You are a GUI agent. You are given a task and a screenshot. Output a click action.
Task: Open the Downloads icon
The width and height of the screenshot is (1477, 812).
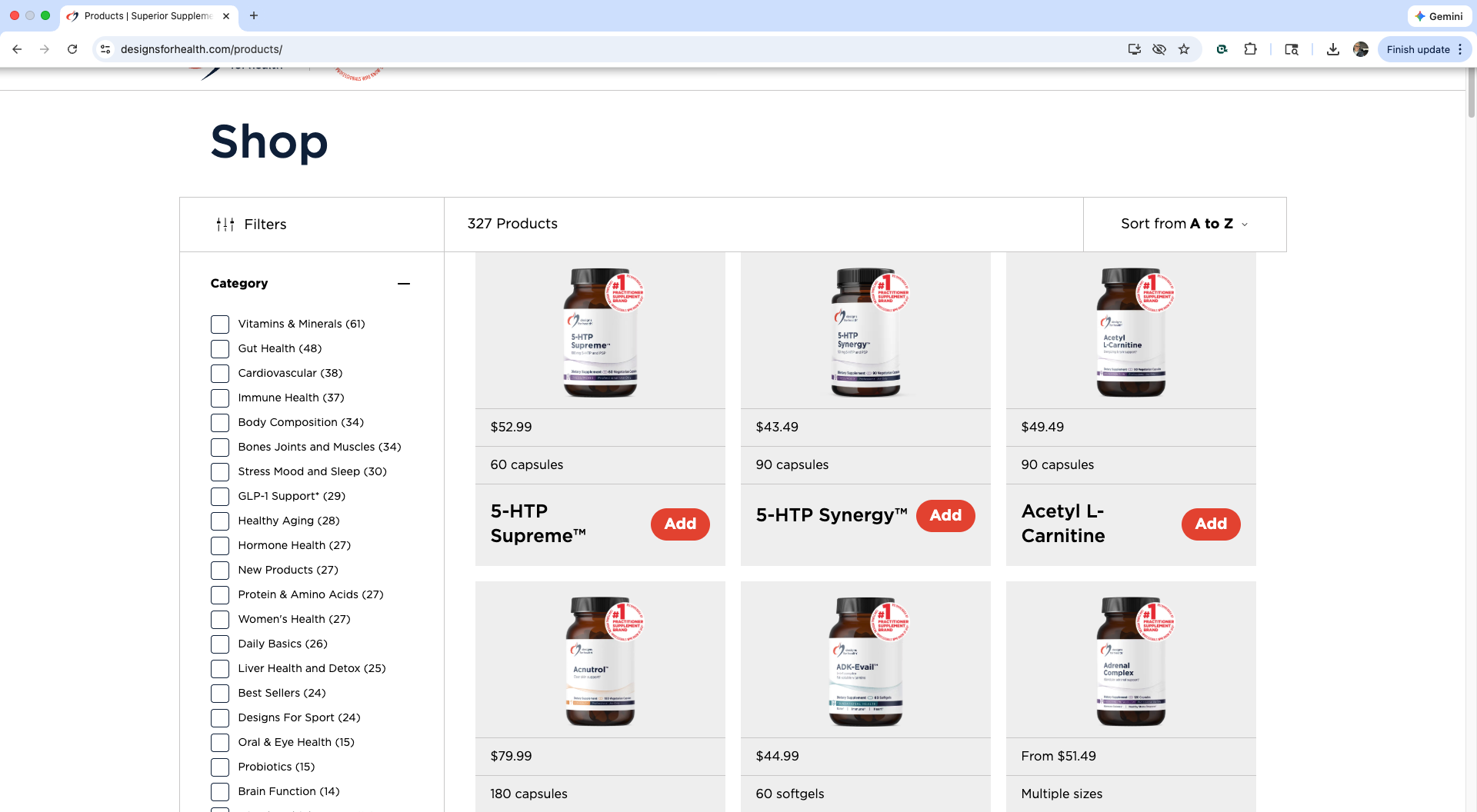pyautogui.click(x=1333, y=49)
